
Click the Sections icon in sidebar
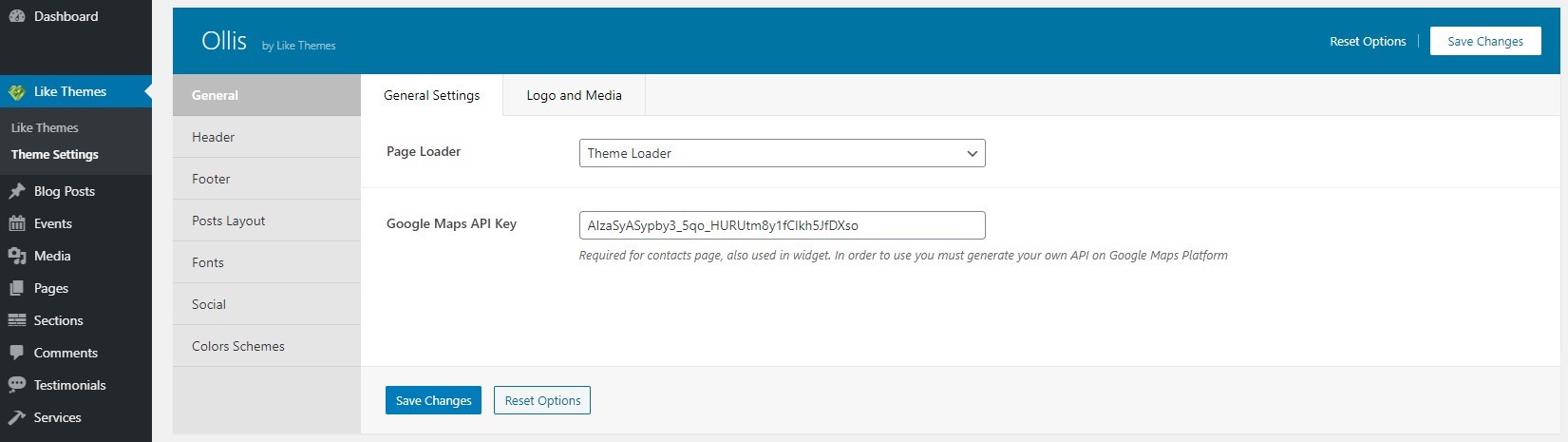(x=16, y=320)
